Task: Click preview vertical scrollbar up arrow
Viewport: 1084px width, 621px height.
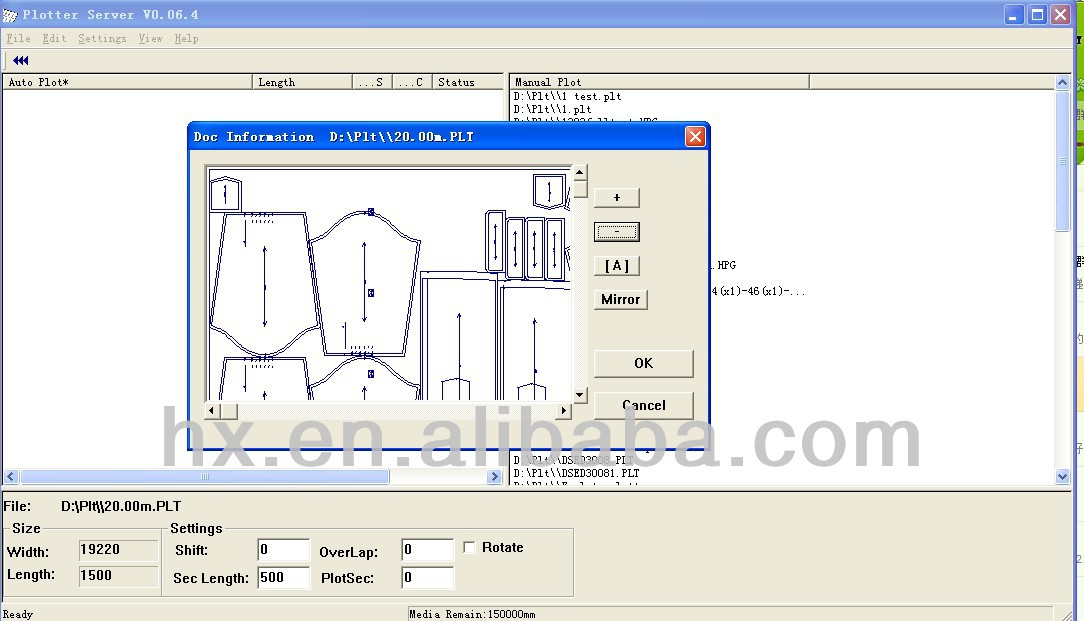Action: click(x=580, y=172)
